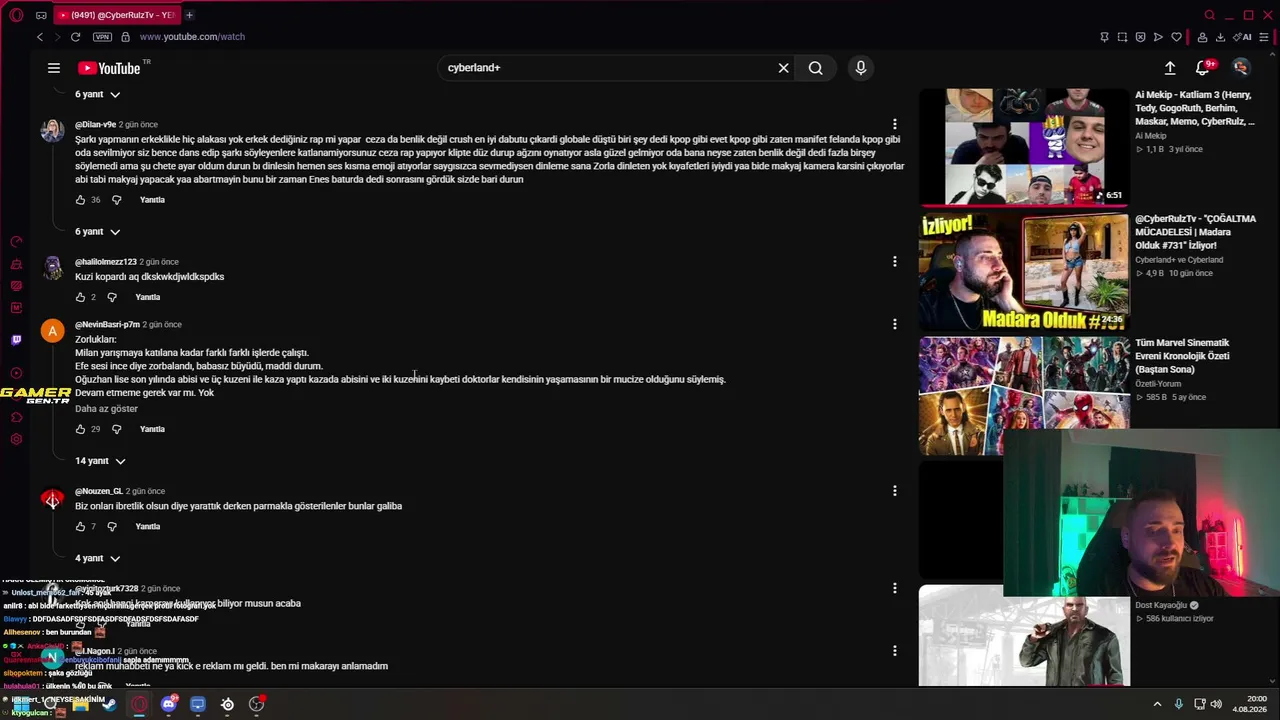
Task: Open the Opera flow send icon
Action: pos(1158,37)
